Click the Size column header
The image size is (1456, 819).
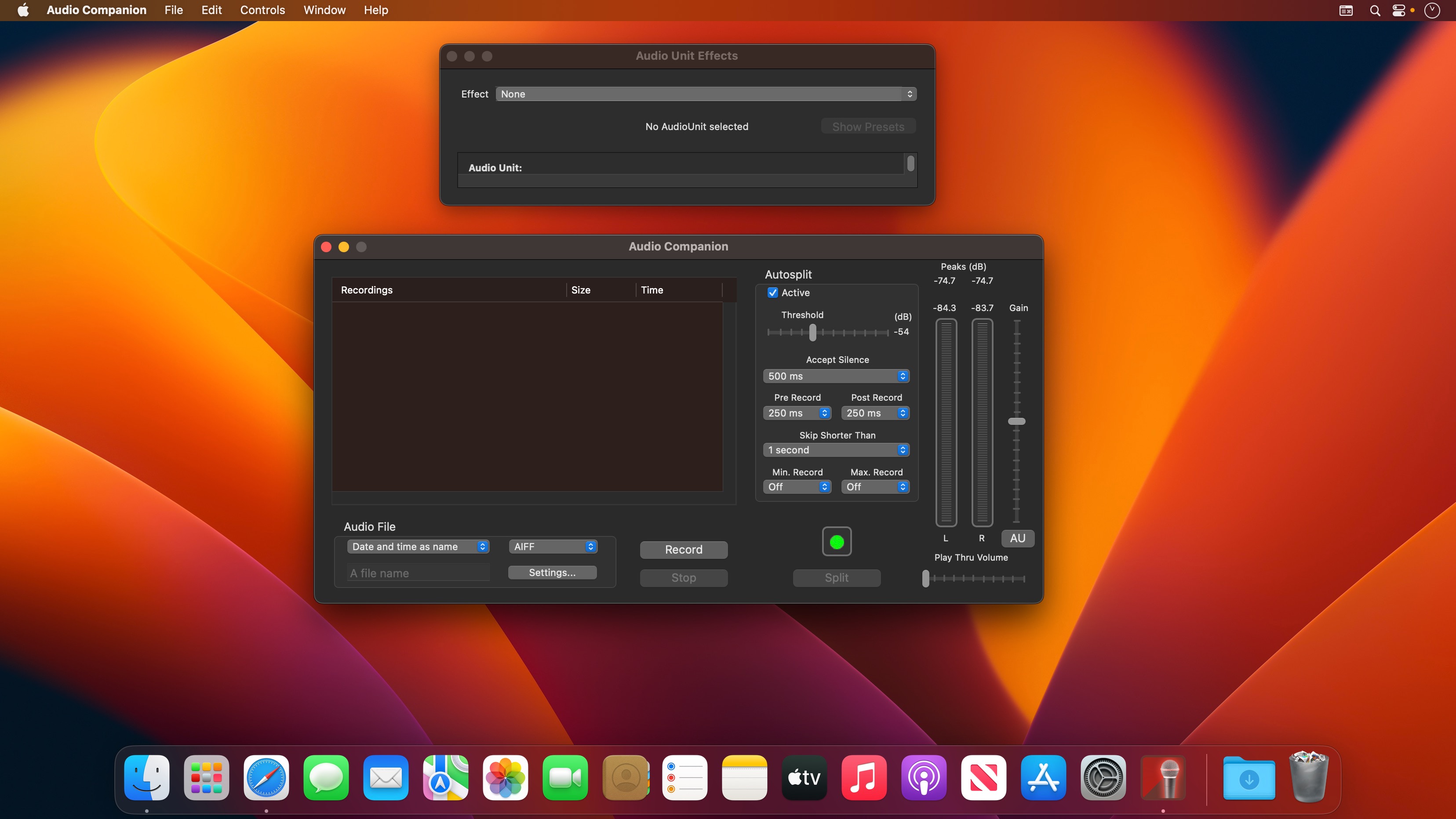[601, 290]
